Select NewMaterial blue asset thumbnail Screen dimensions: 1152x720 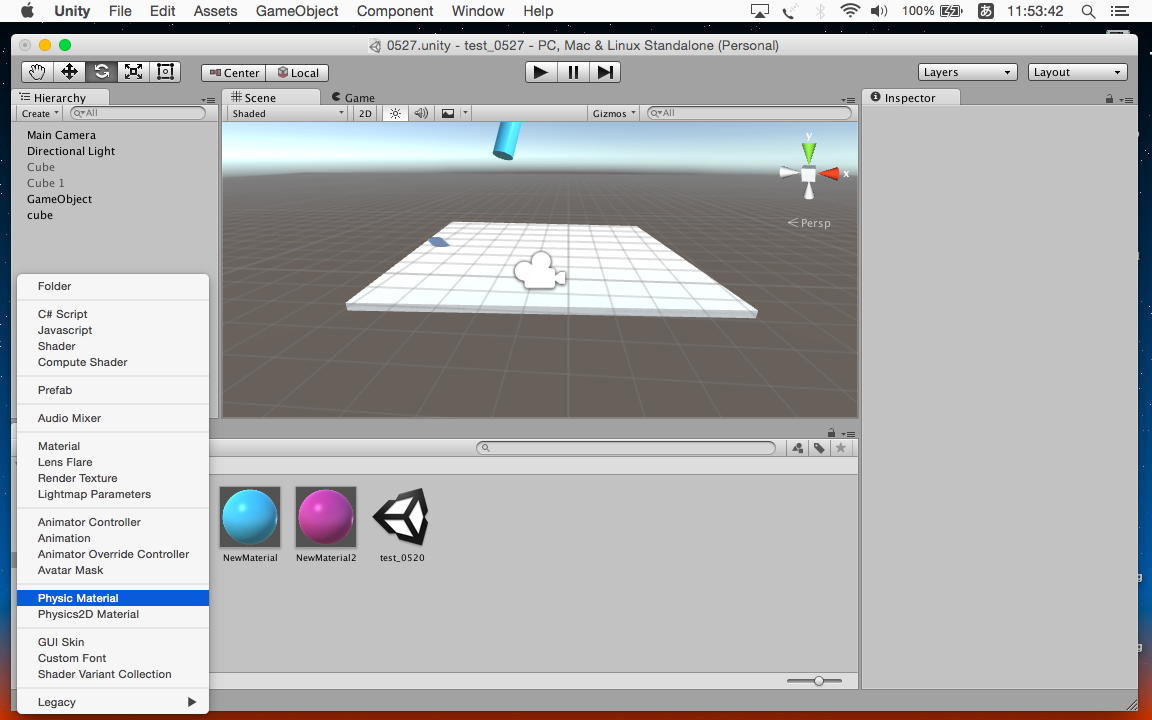click(x=250, y=517)
